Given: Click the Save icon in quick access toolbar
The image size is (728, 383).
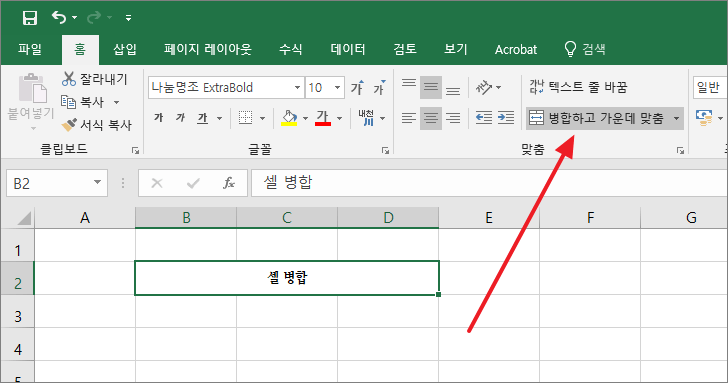Looking at the screenshot, I should click(x=30, y=18).
